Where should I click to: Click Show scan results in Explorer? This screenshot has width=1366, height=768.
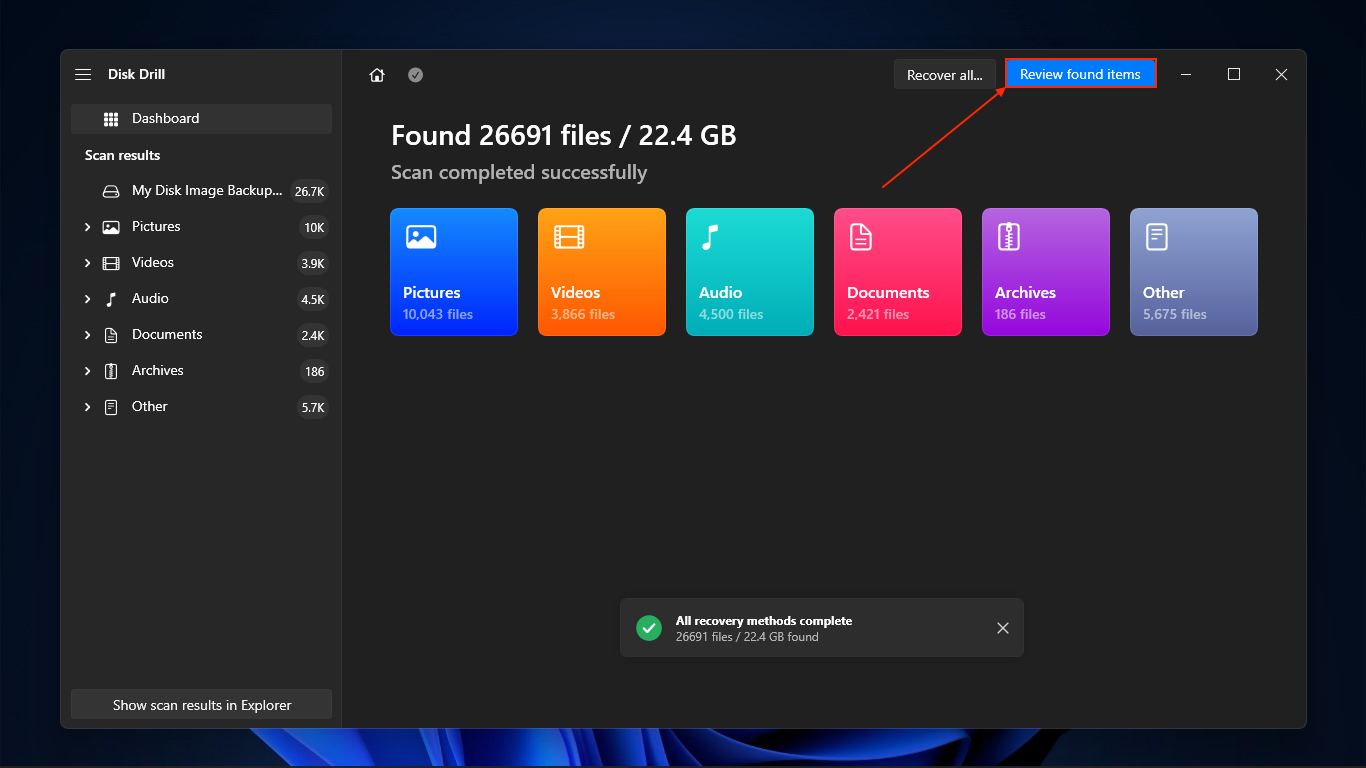tap(201, 705)
